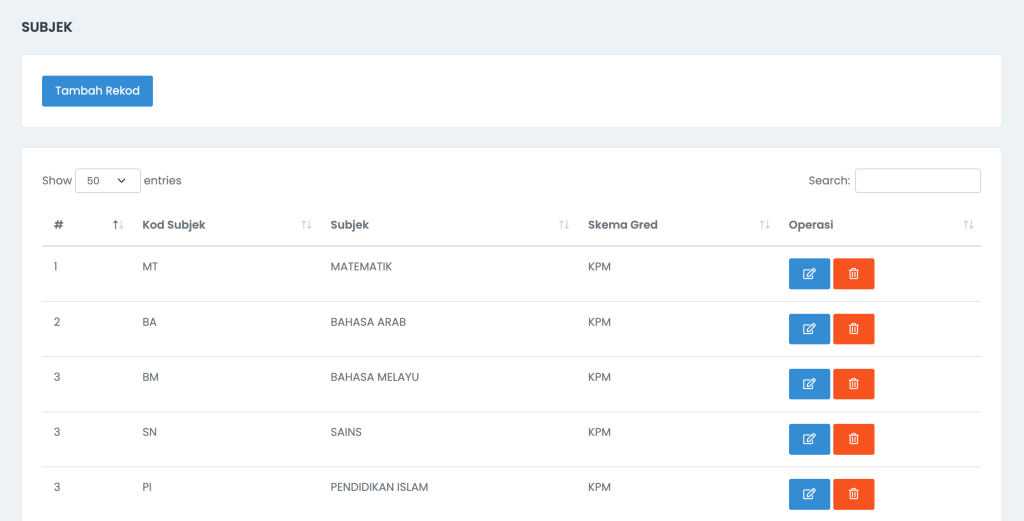The image size is (1024, 521).
Task: Delete the BAHASA ARAB row
Action: (x=854, y=328)
